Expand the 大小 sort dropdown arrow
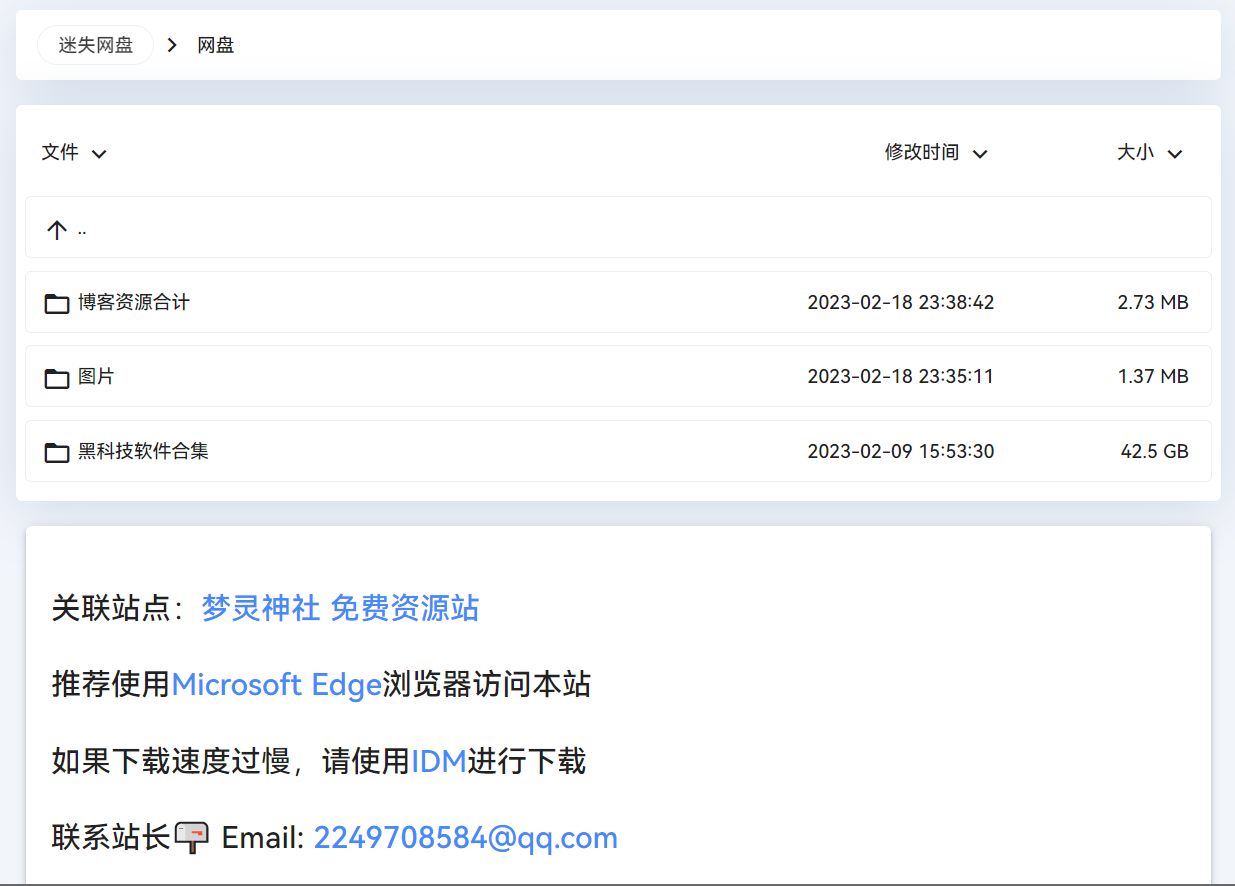 tap(1175, 154)
